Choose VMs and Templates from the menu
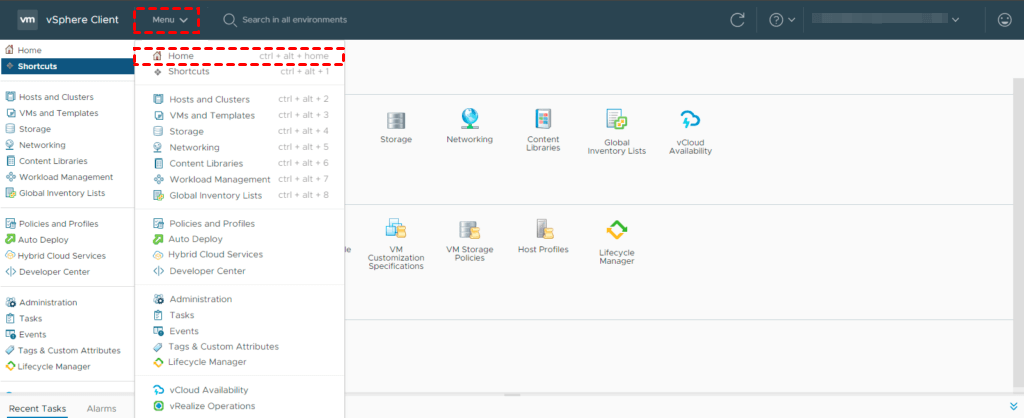 (x=240, y=116)
